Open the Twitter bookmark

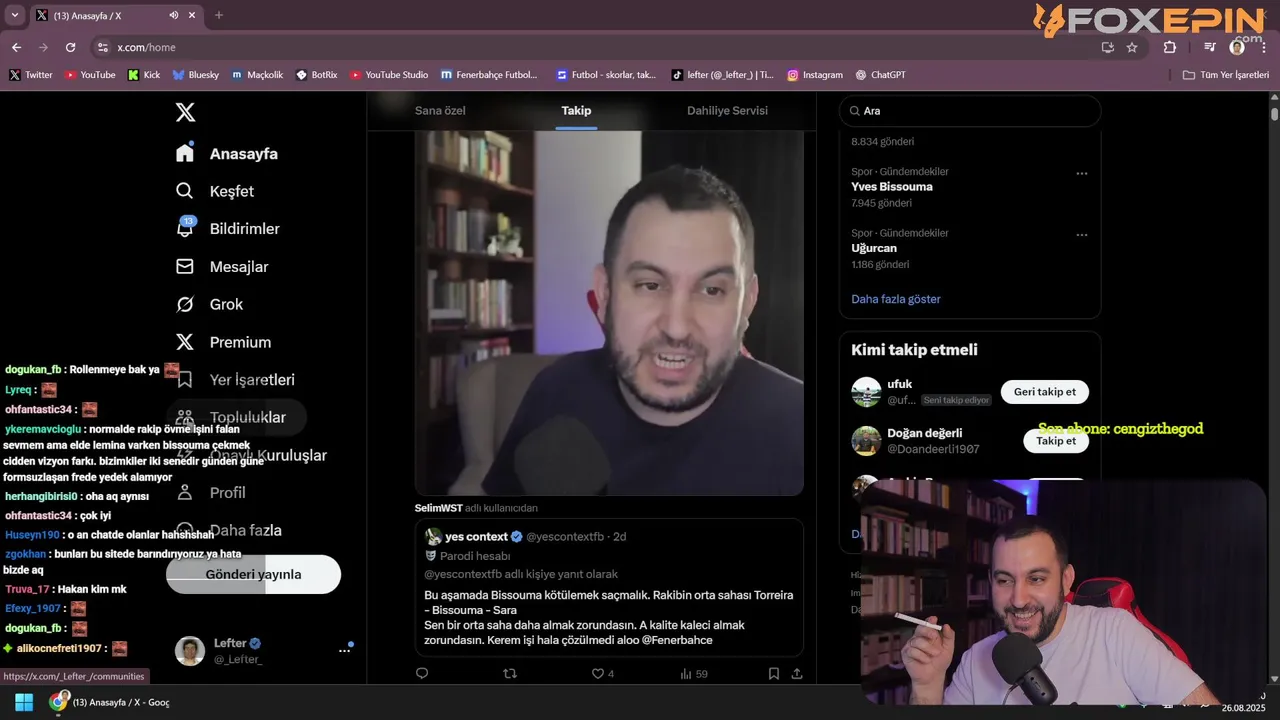(x=31, y=75)
